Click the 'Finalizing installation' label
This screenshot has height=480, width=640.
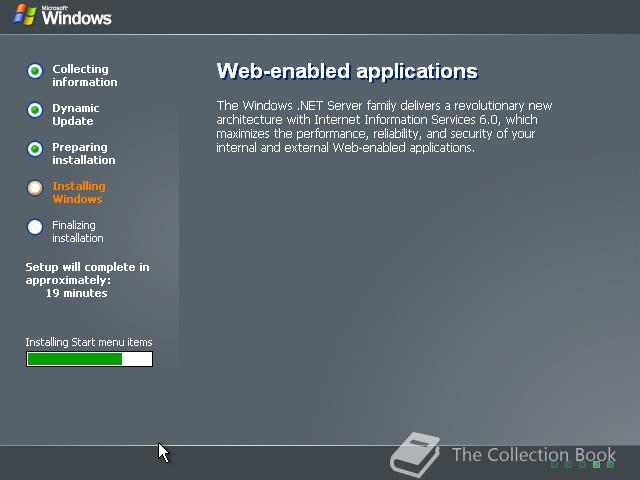click(x=78, y=231)
